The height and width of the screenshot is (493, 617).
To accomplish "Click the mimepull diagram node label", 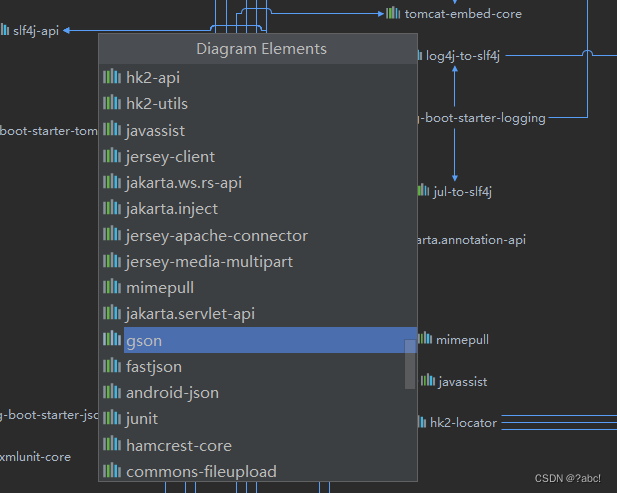I will click(462, 340).
